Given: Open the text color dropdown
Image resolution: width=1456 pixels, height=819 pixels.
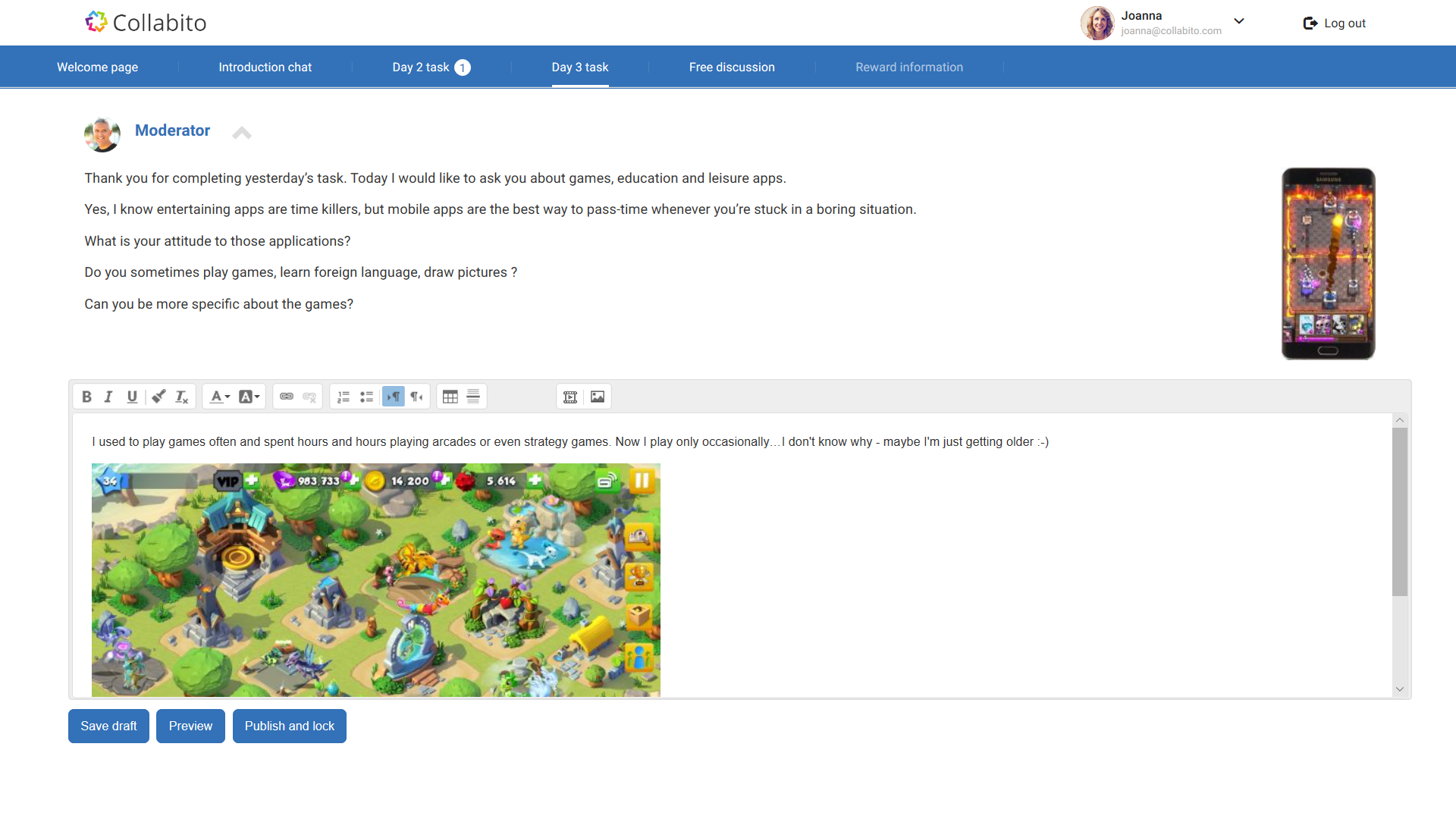Looking at the screenshot, I should (220, 397).
